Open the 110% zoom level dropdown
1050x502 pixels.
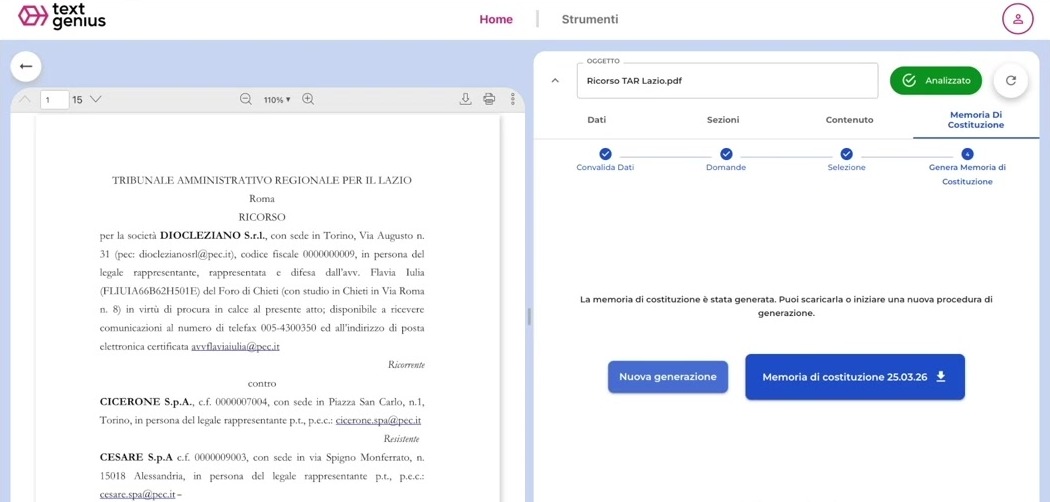coord(277,100)
